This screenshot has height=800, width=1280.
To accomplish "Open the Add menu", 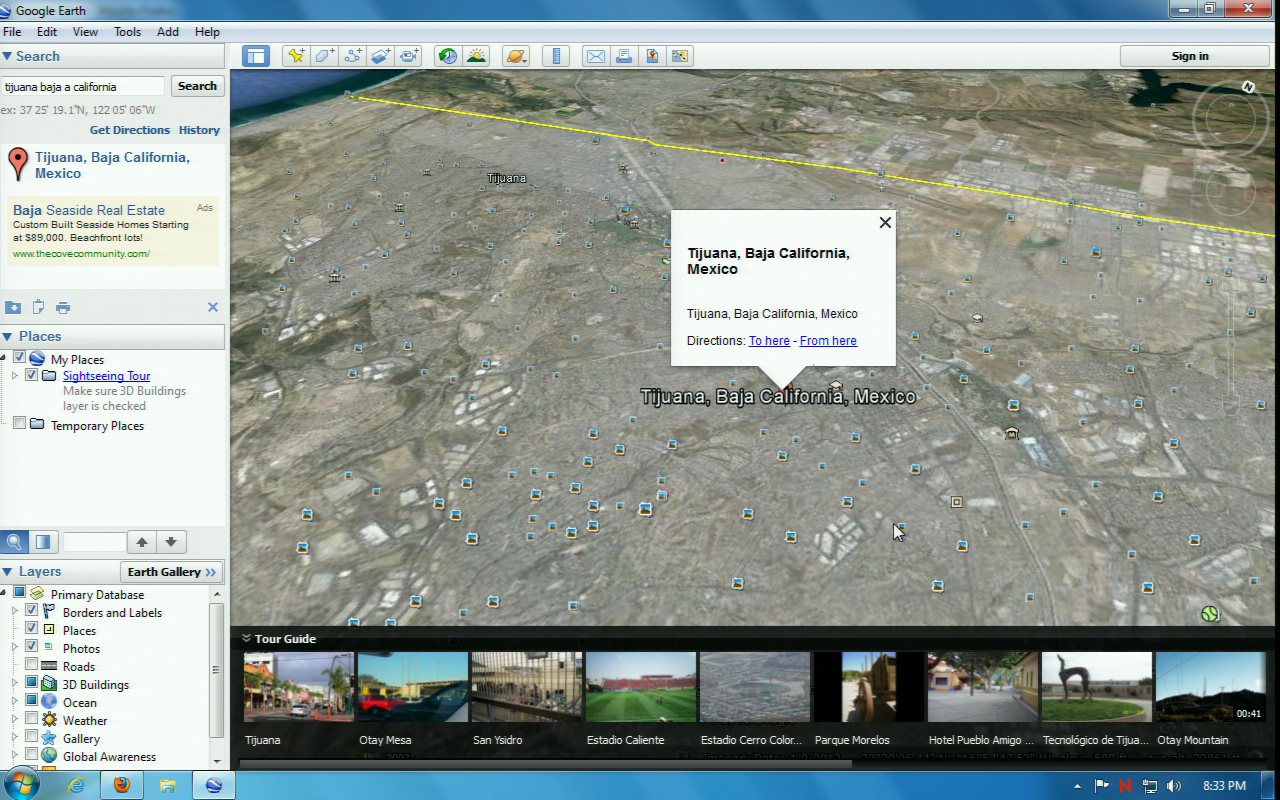I will tap(168, 32).
